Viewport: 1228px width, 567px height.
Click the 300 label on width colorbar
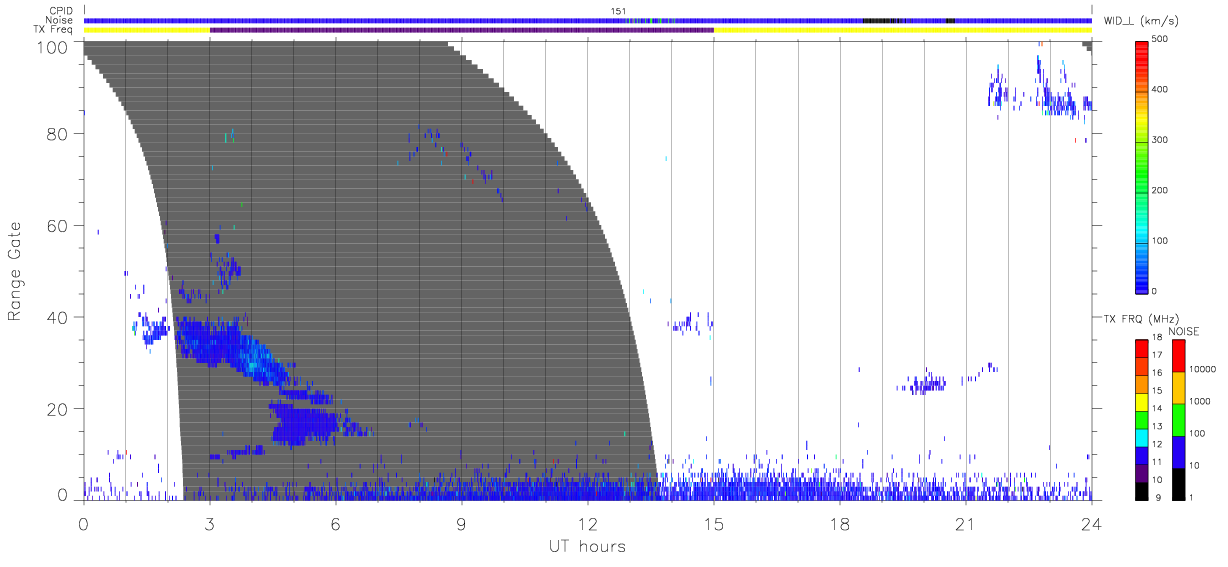click(1159, 140)
